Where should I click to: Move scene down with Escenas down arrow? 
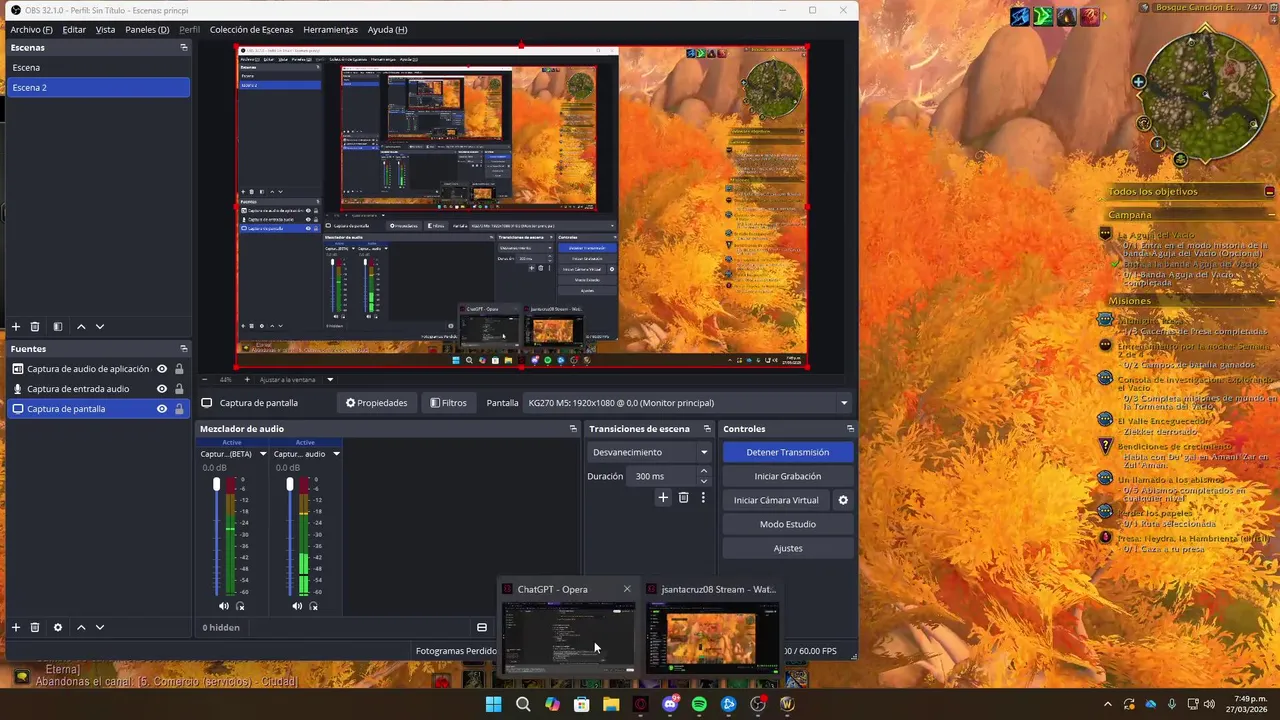click(x=99, y=326)
